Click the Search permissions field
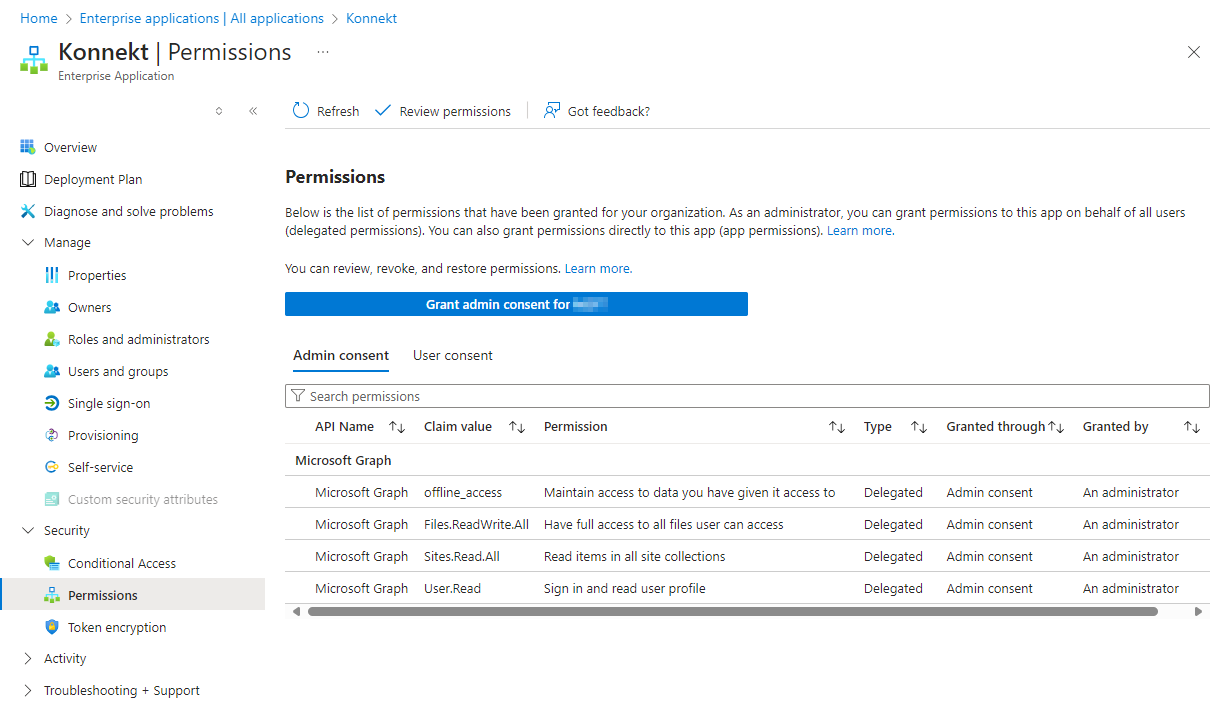The image size is (1218, 706). pos(750,396)
